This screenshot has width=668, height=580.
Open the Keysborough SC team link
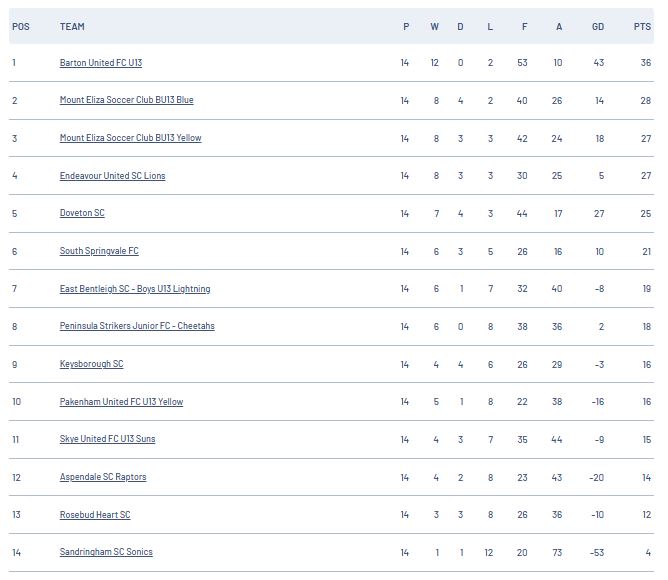pos(92,364)
